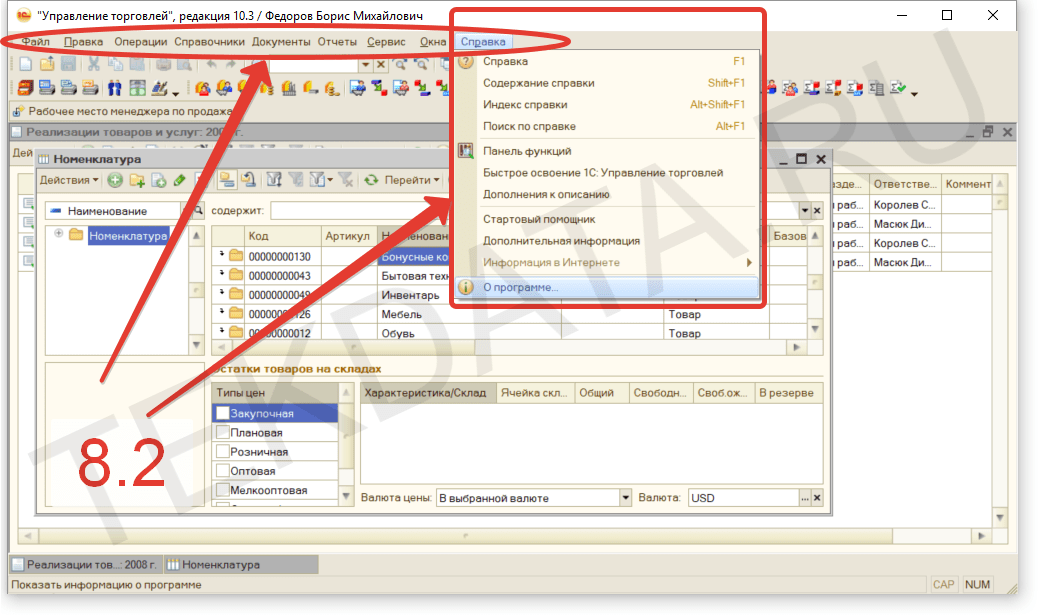This screenshot has height=615, width=1039.
Task: Click the Redo arrow icon
Action: [x=230, y=64]
